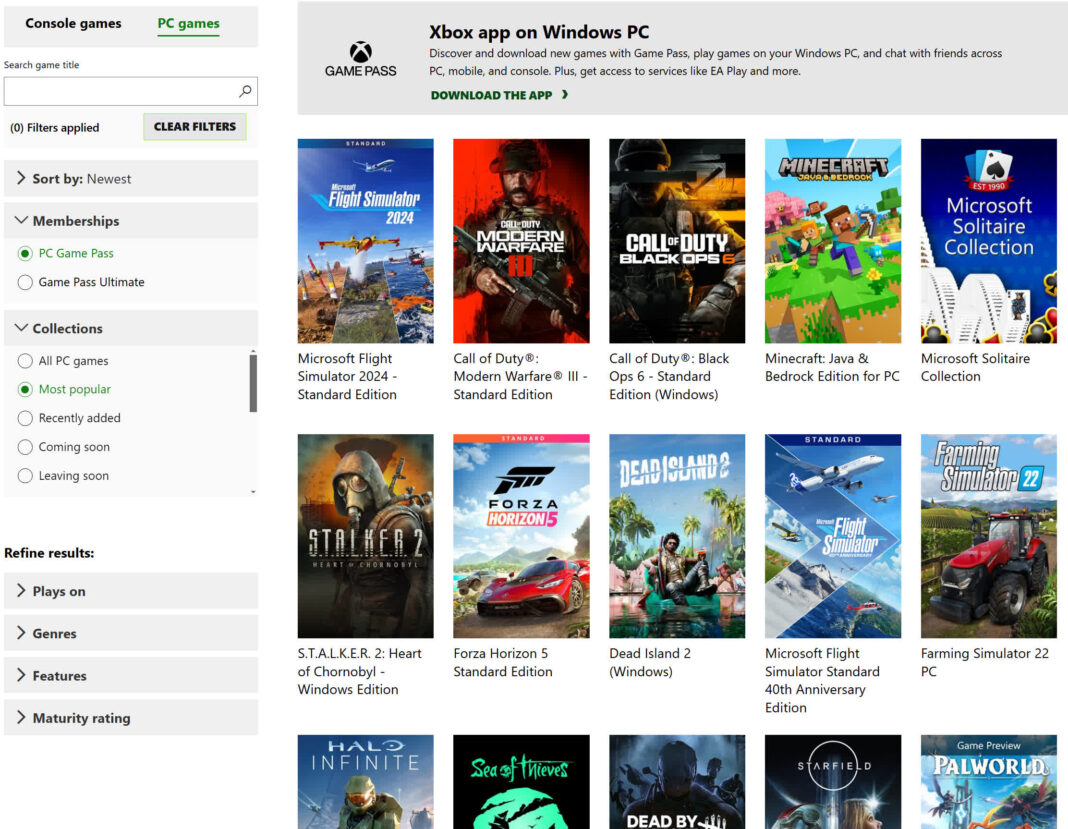Open Forza Horizon 5 cover art
This screenshot has width=1068, height=829.
[521, 536]
